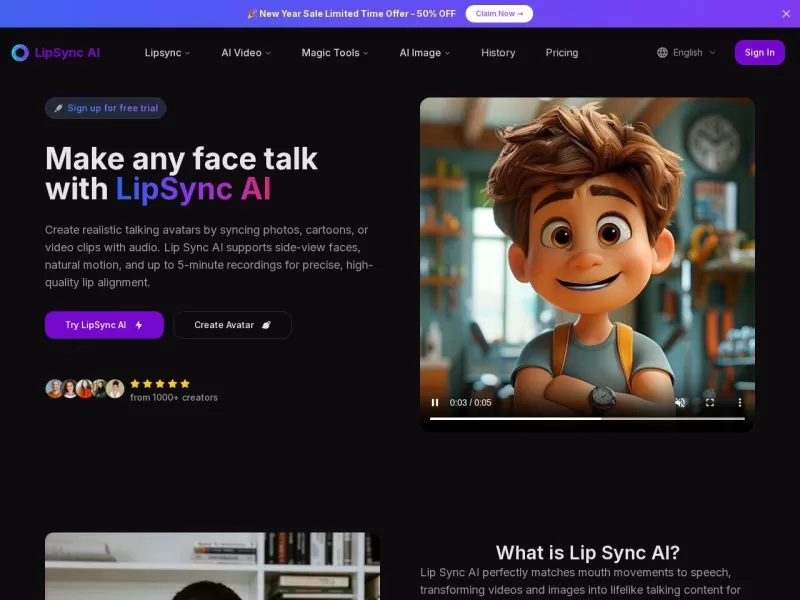Open the AI Image dropdown
800x600 pixels.
[424, 53]
